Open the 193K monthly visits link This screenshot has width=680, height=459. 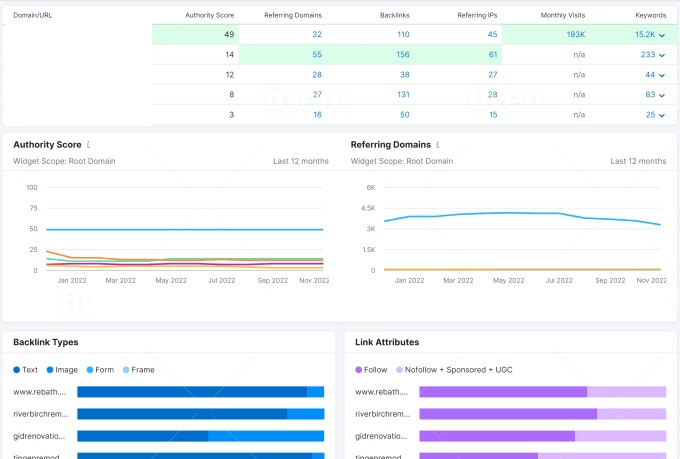[x=575, y=35]
